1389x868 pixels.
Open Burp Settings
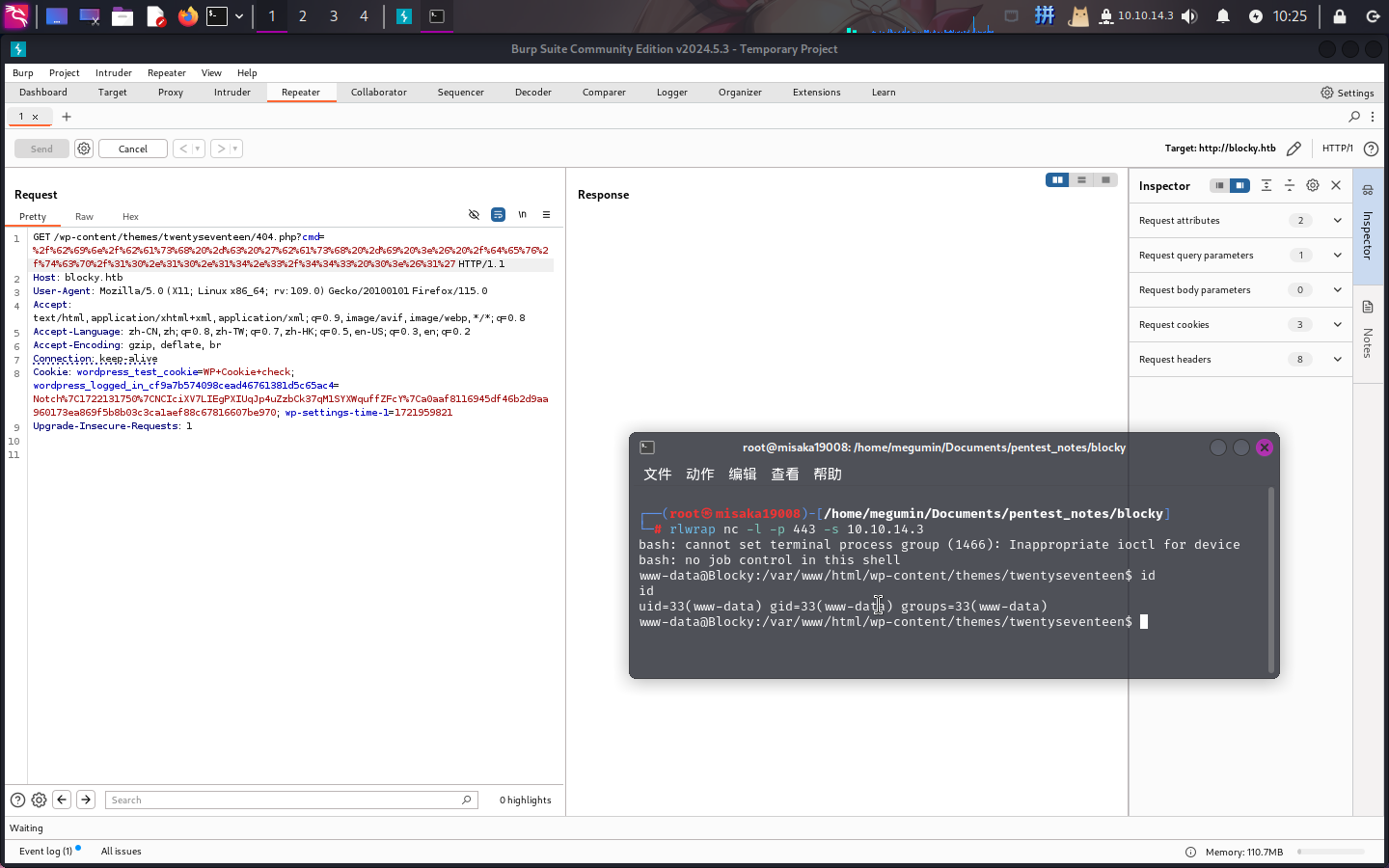[x=1348, y=93]
